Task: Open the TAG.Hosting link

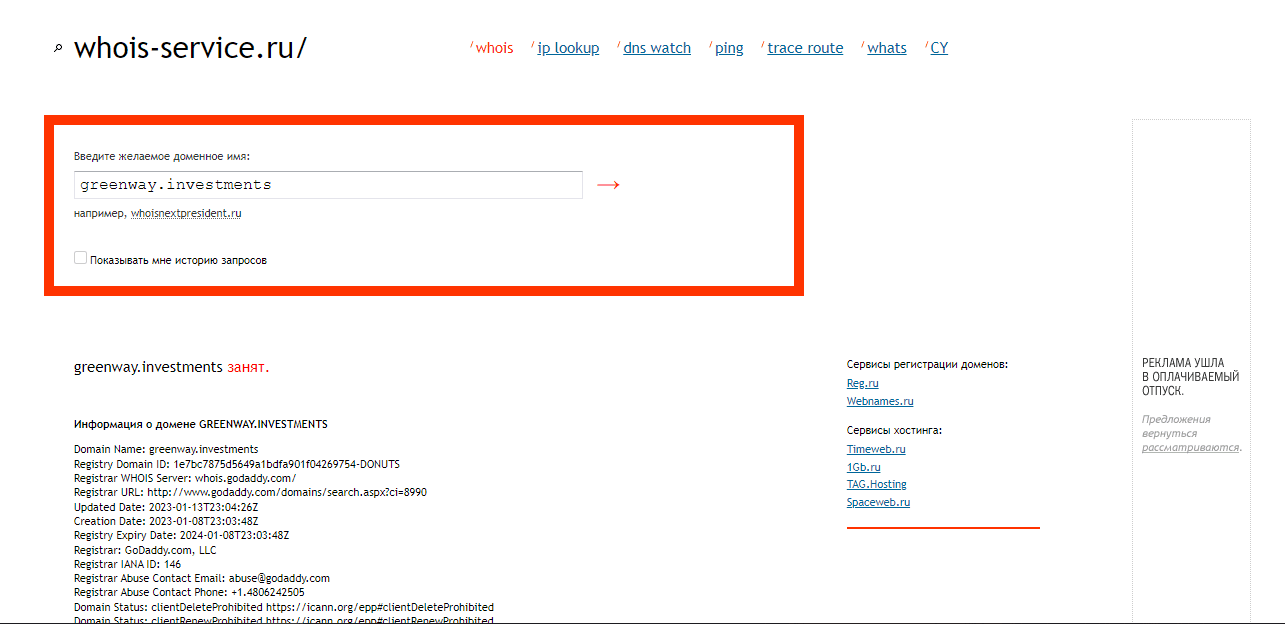Action: 877,484
